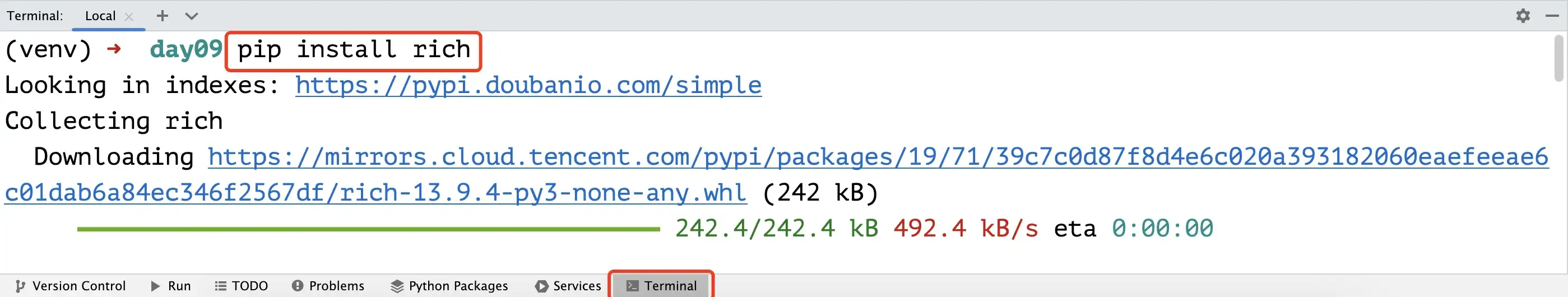Toggle the Terminal tool window button
The width and height of the screenshot is (1568, 297).
point(662,286)
